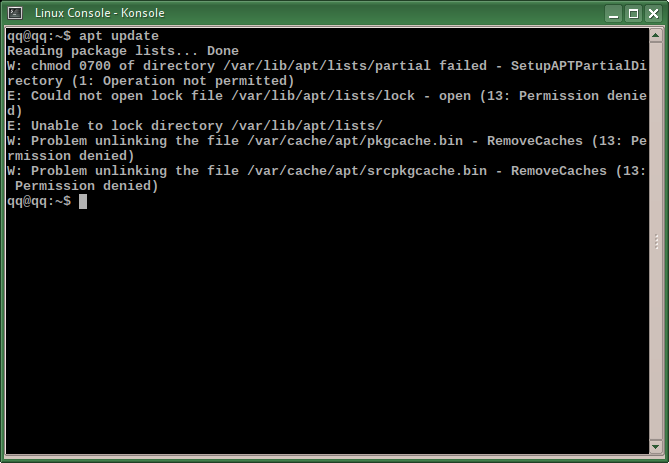Screen dimensions: 669x463
Task: Click the scrollbar track above the grip
Action: 656,137
